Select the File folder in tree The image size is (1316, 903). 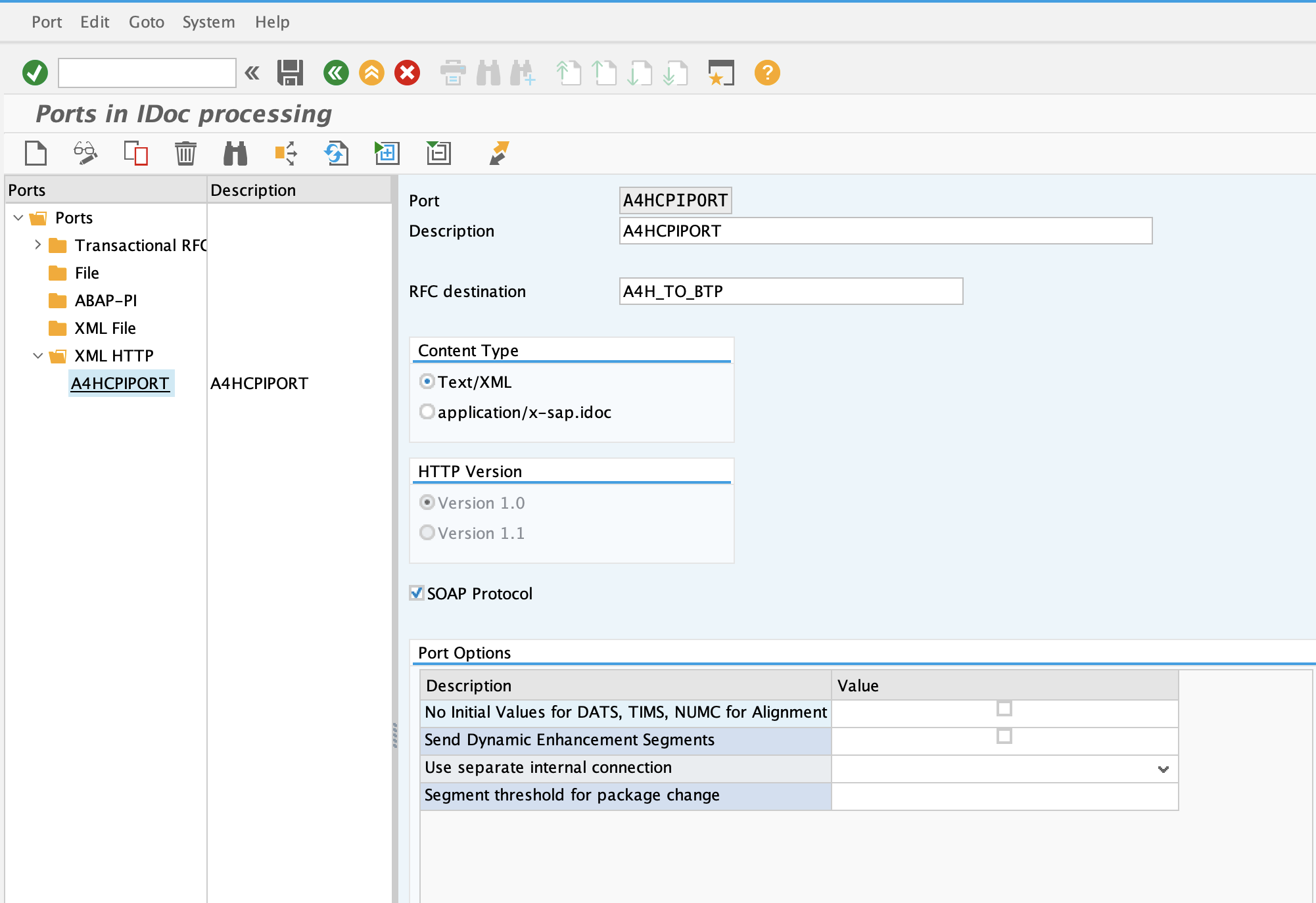(x=87, y=273)
